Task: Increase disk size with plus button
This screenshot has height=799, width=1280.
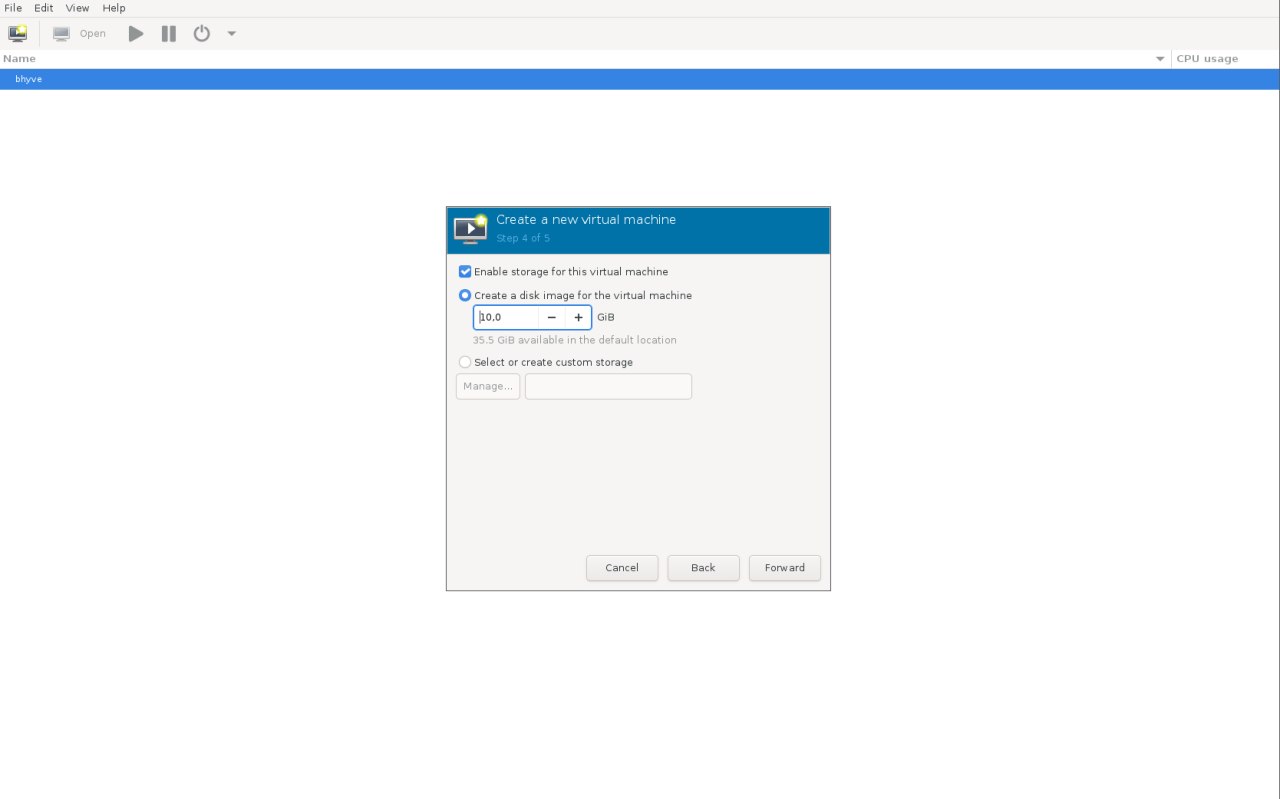Action: point(578,318)
